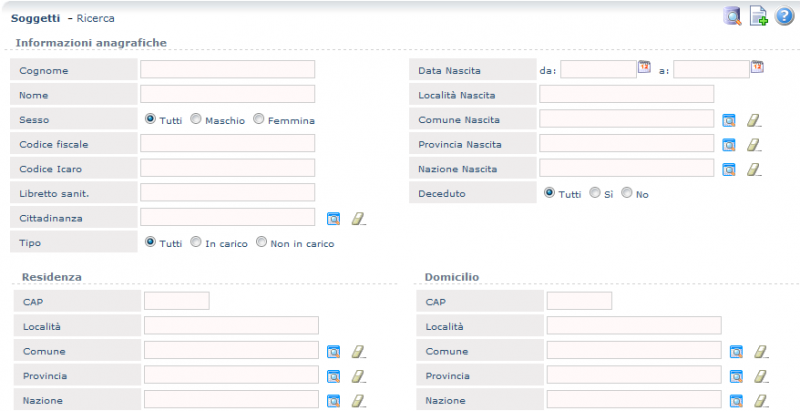Open lookup for Provincia Nascita
The width and height of the screenshot is (800, 411).
click(729, 145)
